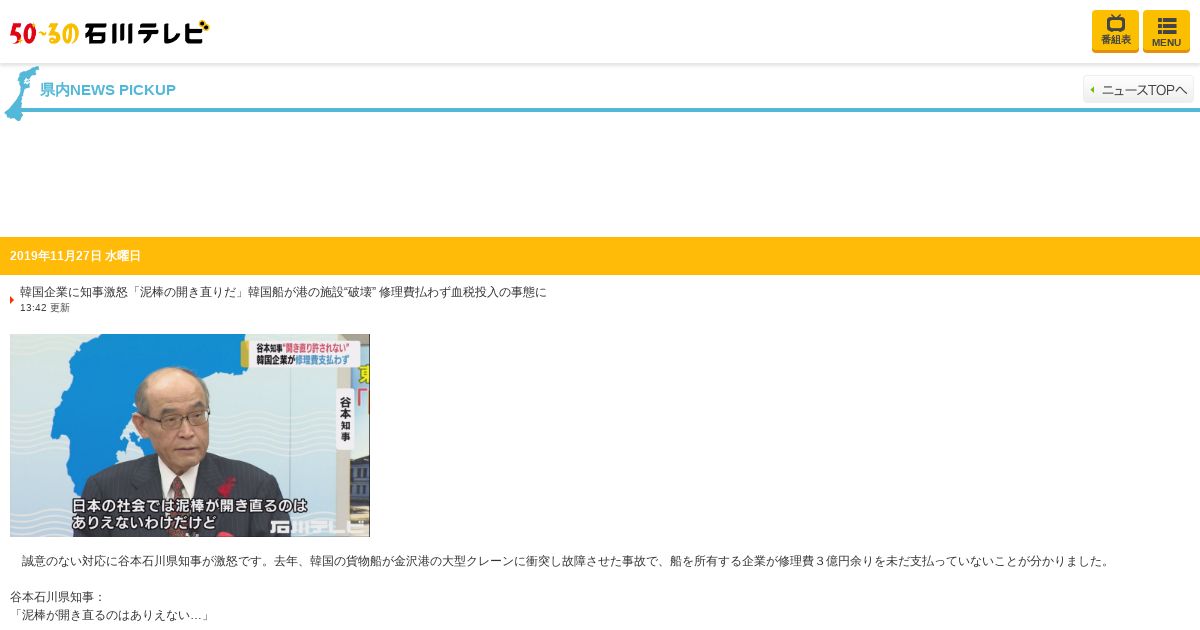Open the 谷本知事 news video thumbnail
This screenshot has width=1200, height=630.
tap(190, 435)
